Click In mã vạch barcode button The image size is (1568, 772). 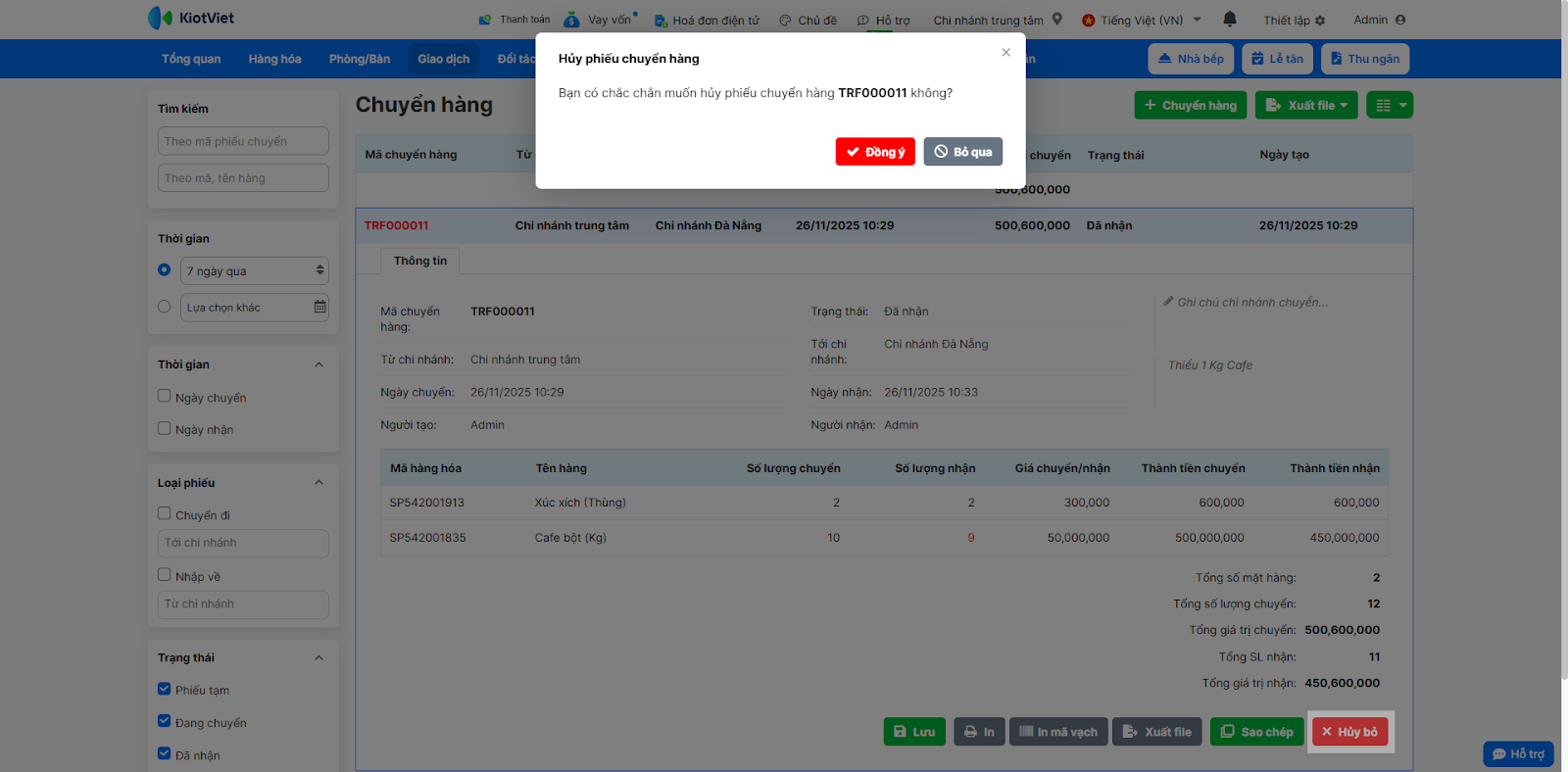coord(1058,732)
